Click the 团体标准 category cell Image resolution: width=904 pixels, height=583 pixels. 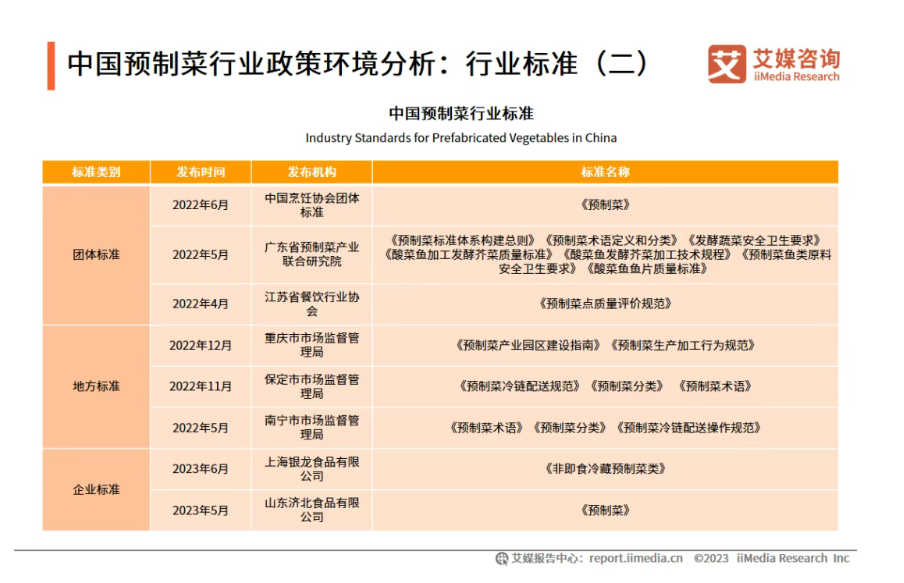point(96,254)
